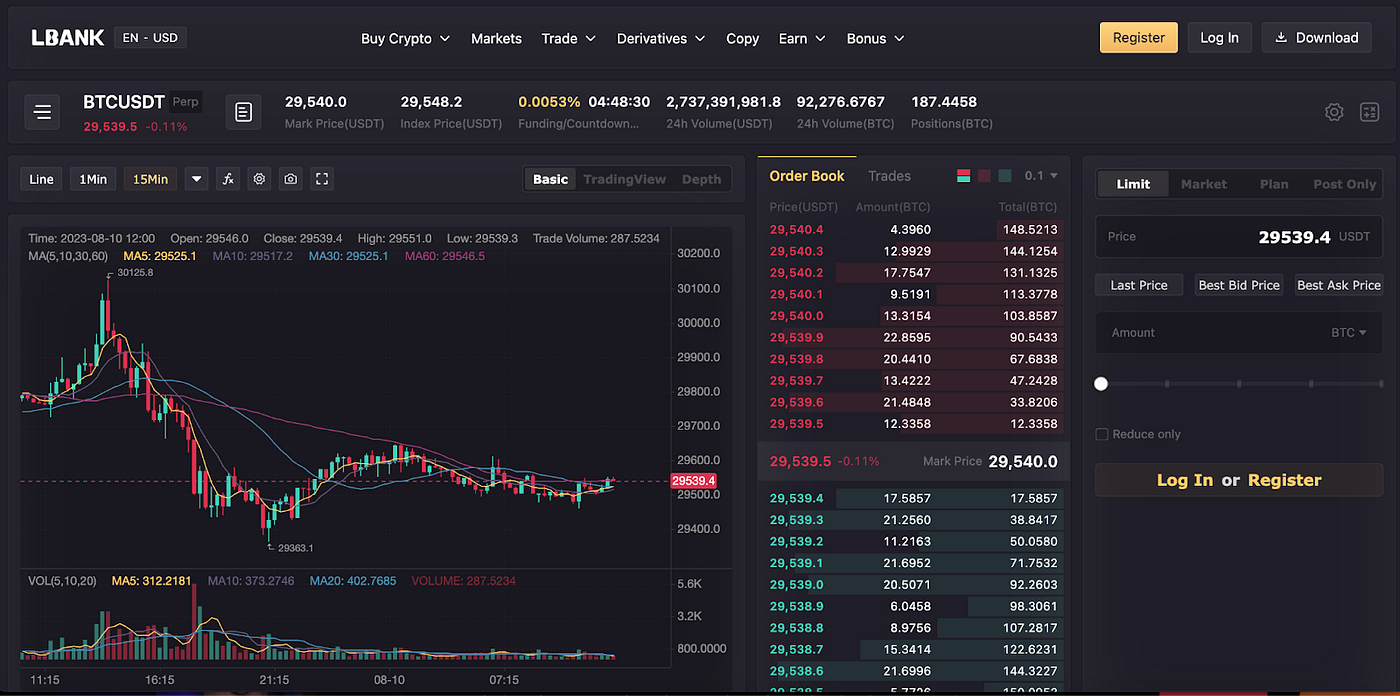Click the Register button in the header
The width and height of the screenshot is (1400, 696).
coord(1138,36)
